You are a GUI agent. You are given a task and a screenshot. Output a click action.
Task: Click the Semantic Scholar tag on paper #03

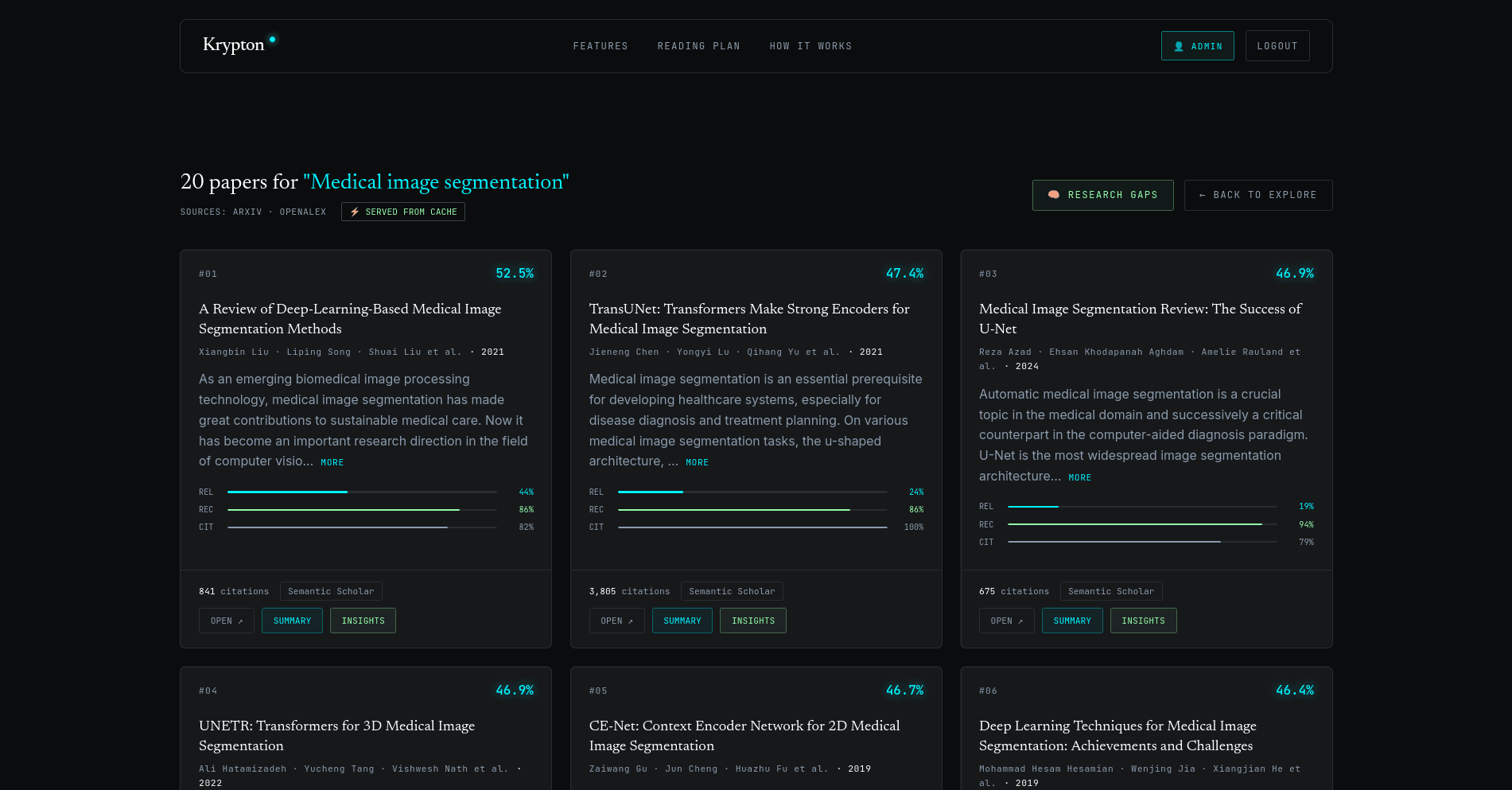[1111, 591]
